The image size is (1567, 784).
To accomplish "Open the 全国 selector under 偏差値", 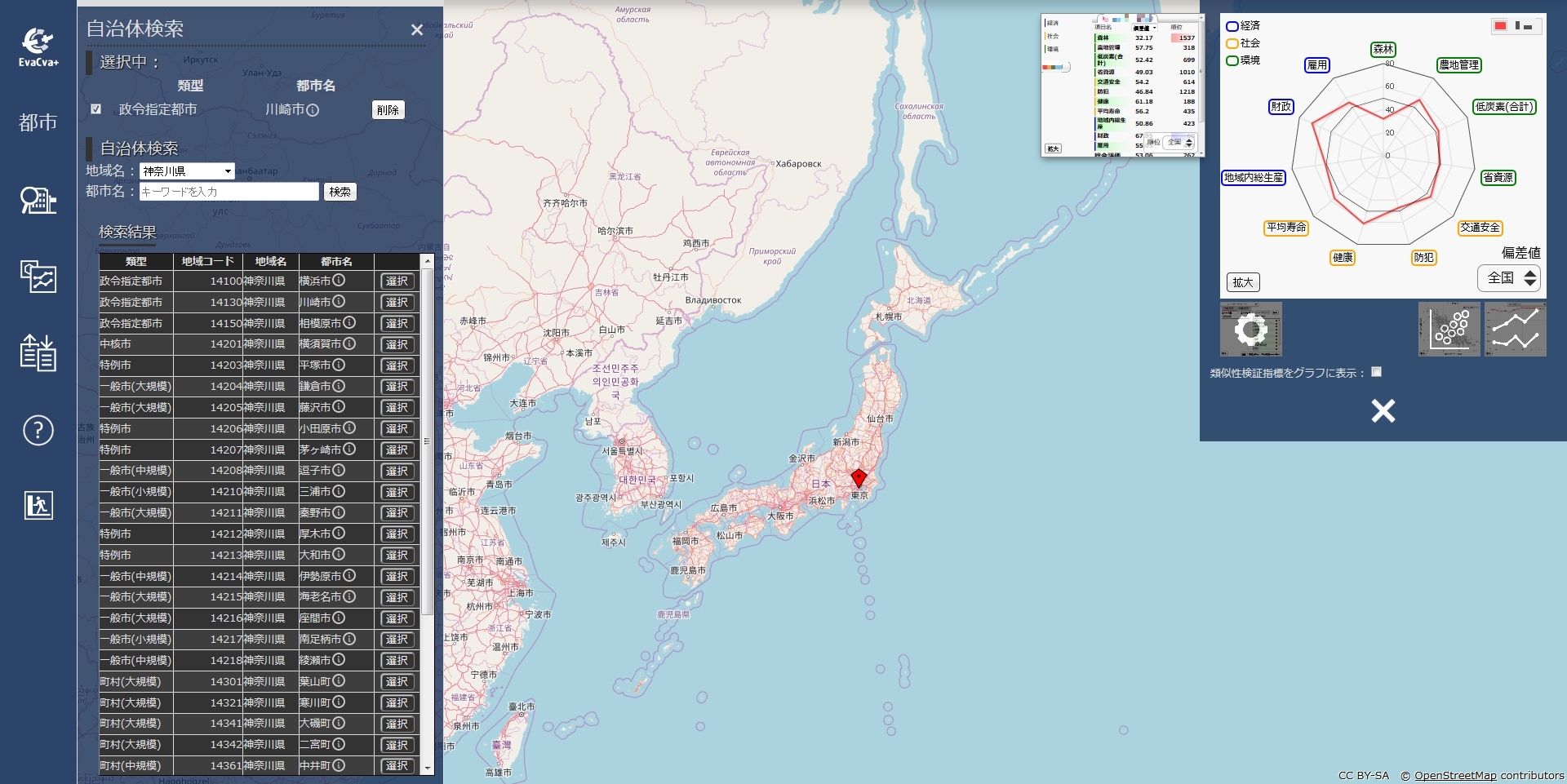I will (1508, 278).
